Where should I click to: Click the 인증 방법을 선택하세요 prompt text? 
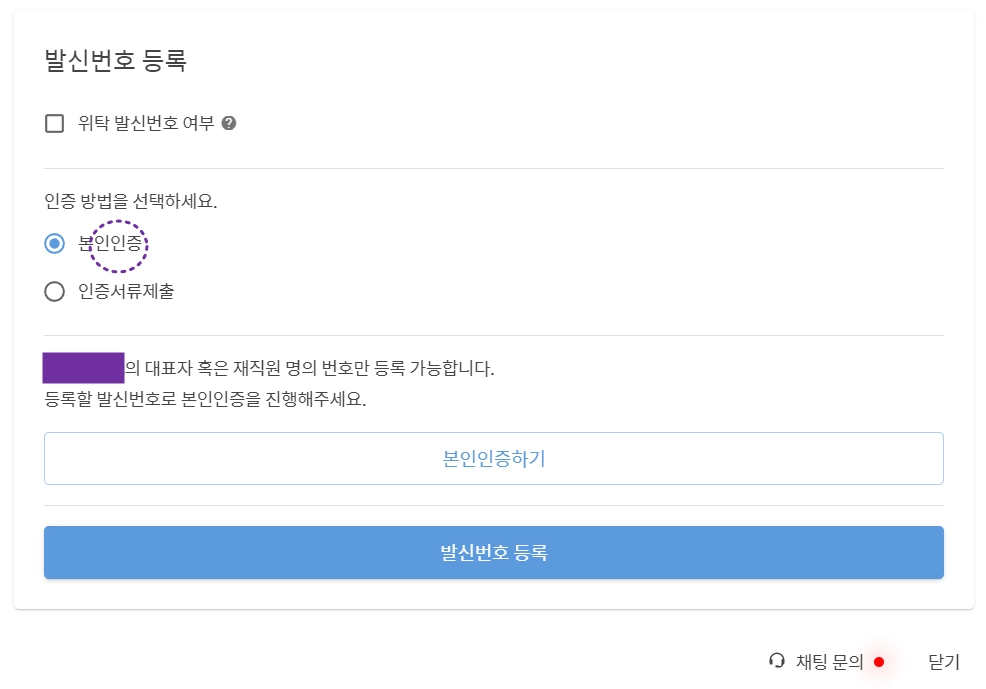pyautogui.click(x=131, y=201)
